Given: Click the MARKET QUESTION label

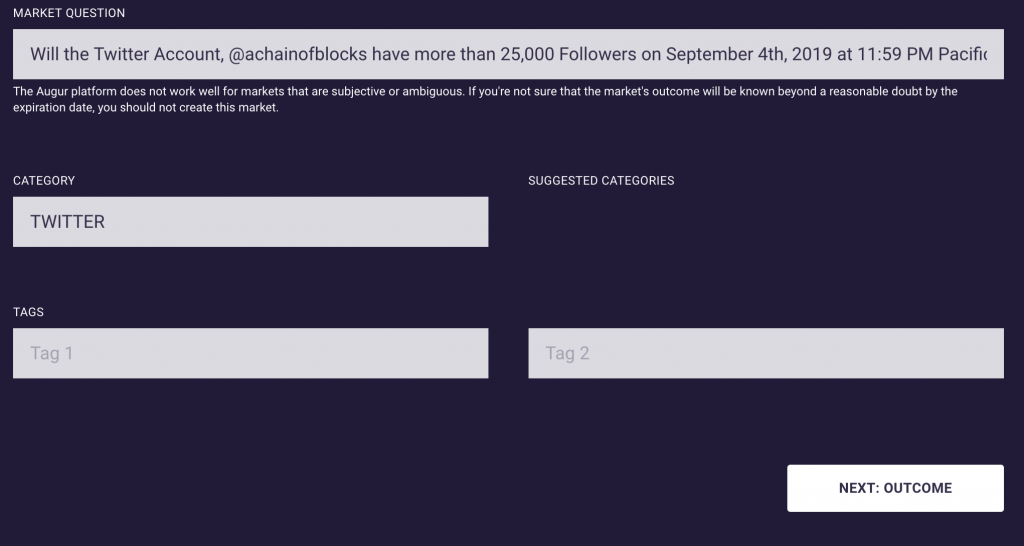Looking at the screenshot, I should tap(69, 13).
